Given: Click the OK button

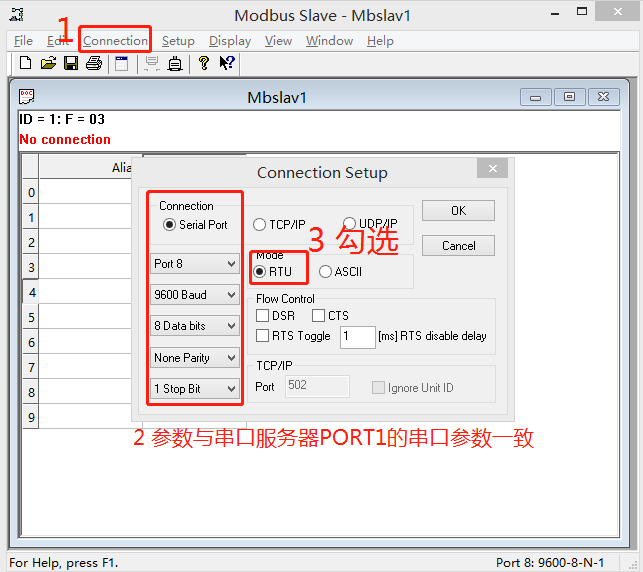Looking at the screenshot, I should [458, 211].
